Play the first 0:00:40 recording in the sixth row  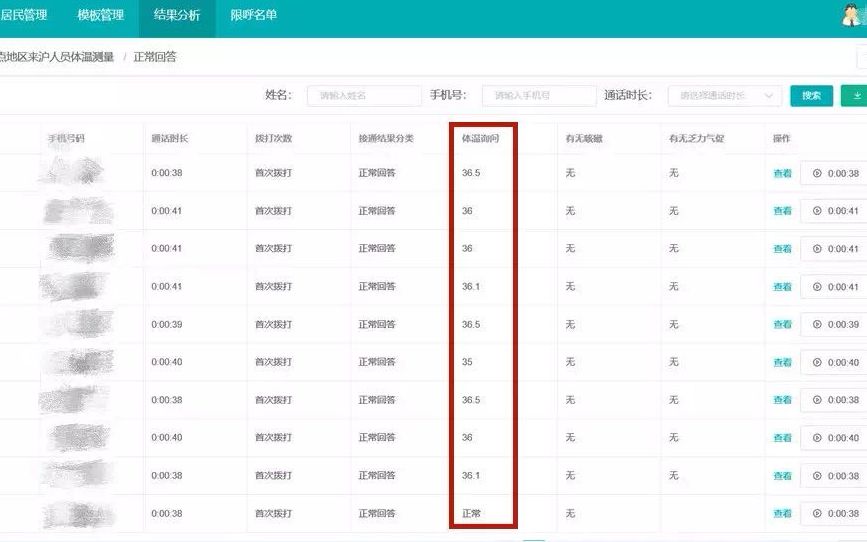(x=835, y=363)
